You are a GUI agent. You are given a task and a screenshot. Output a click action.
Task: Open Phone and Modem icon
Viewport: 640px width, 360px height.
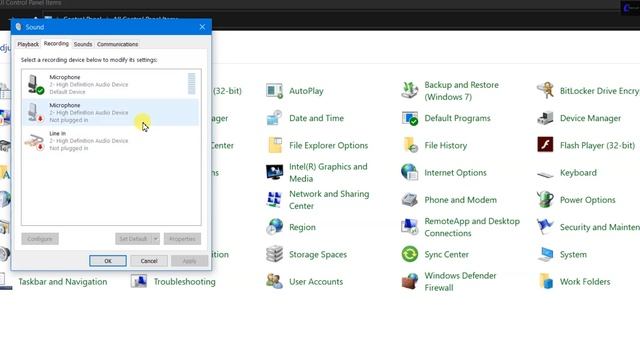409,200
